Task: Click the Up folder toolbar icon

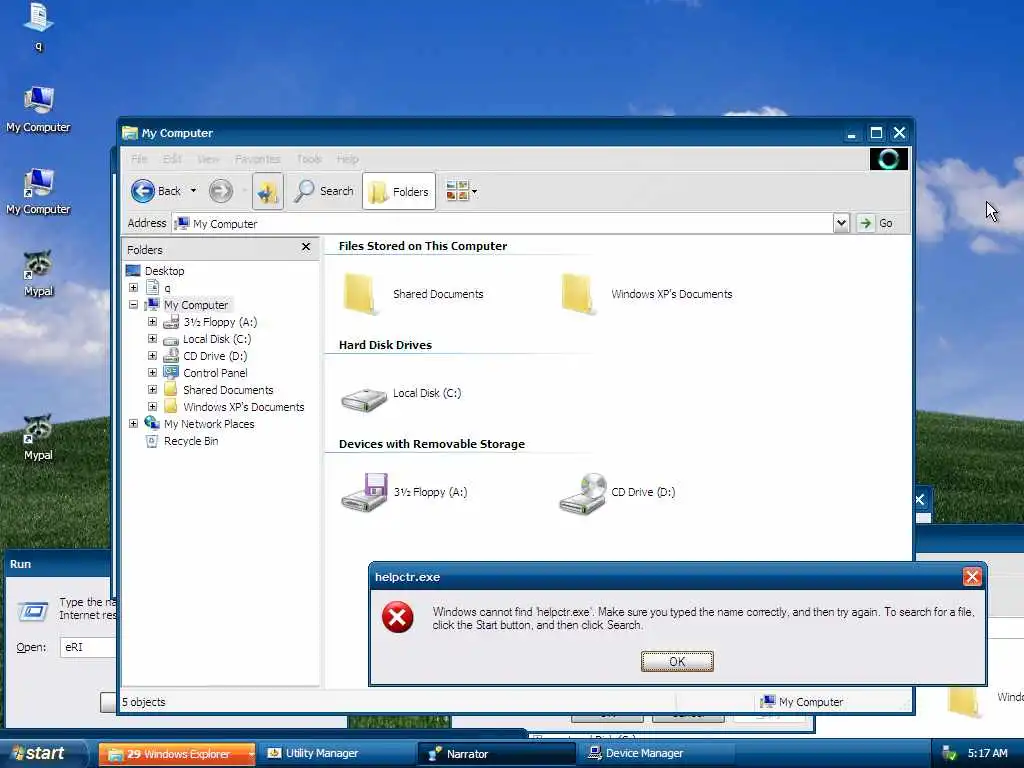Action: click(x=268, y=191)
